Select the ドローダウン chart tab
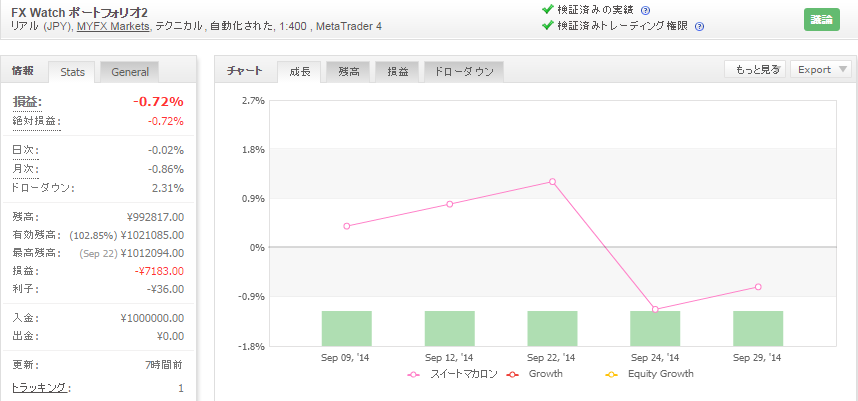This screenshot has width=858, height=401. 463,72
